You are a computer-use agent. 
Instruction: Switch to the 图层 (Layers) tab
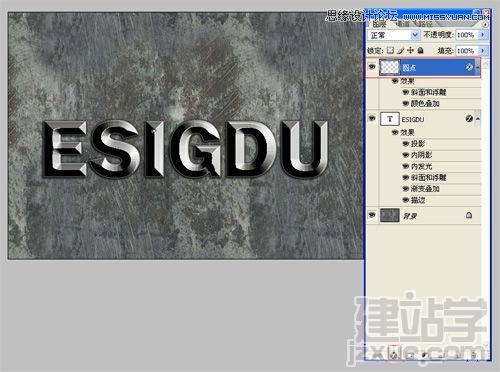click(380, 24)
